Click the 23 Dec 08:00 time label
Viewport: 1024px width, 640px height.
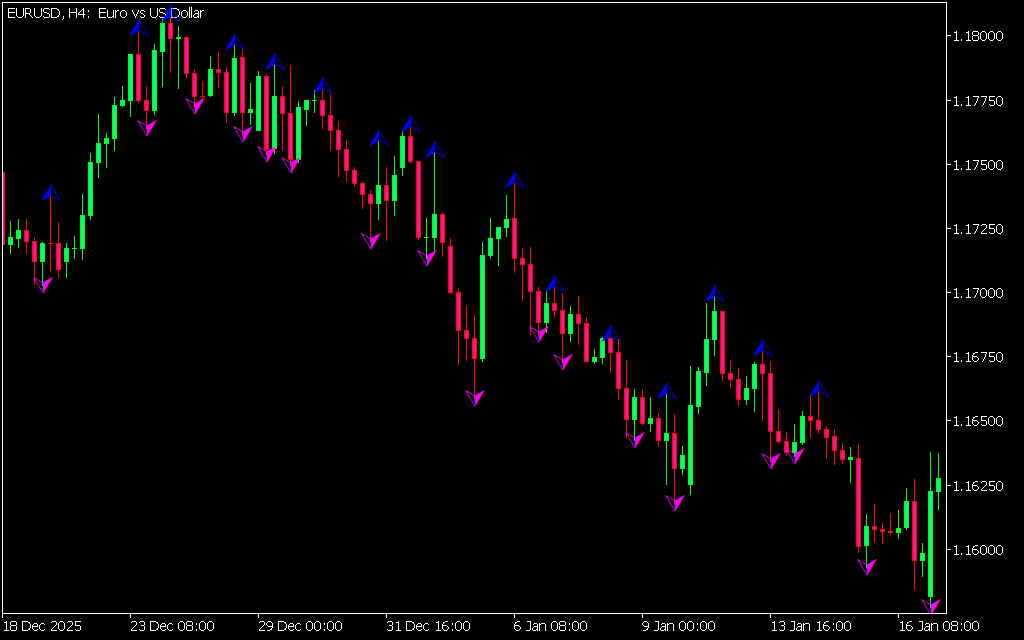(x=172, y=626)
